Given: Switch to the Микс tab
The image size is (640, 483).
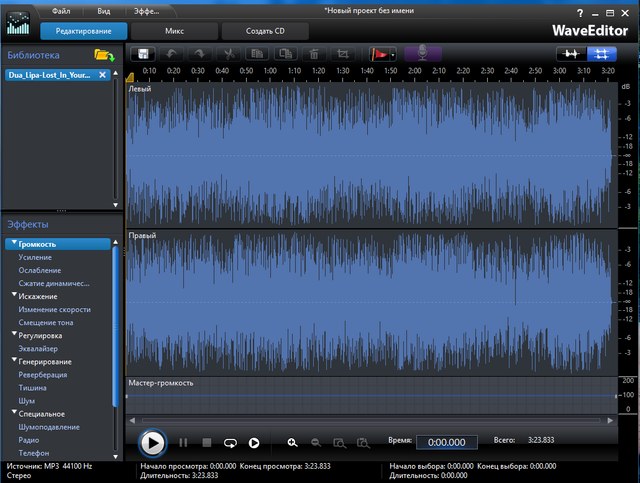Looking at the screenshot, I should click(x=174, y=31).
